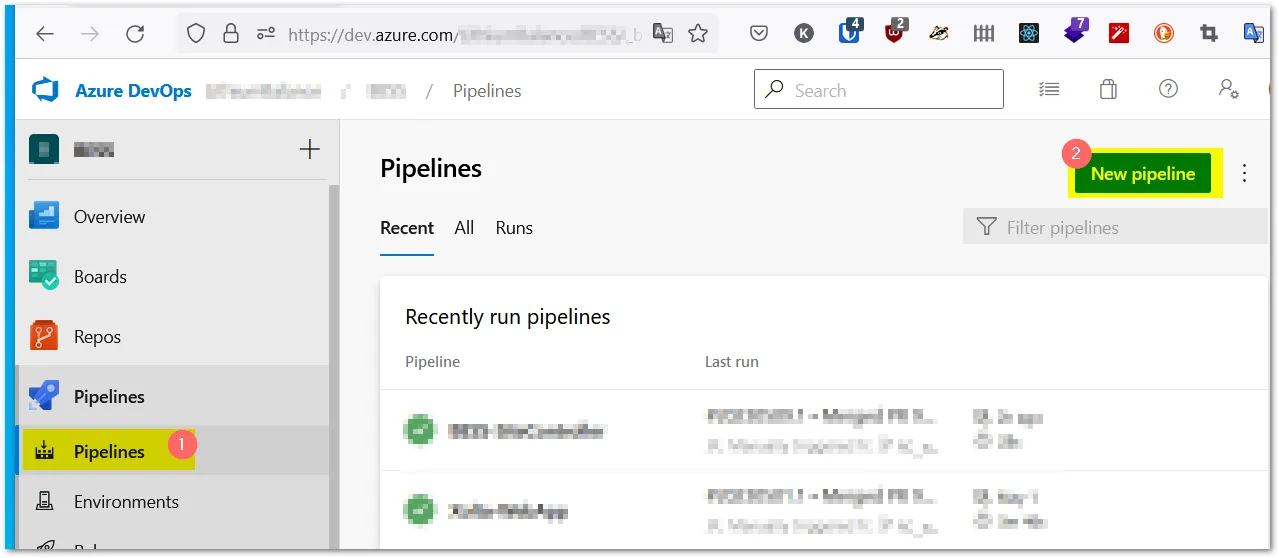Switch to the All tab
This screenshot has height=558, width=1279.
[464, 228]
